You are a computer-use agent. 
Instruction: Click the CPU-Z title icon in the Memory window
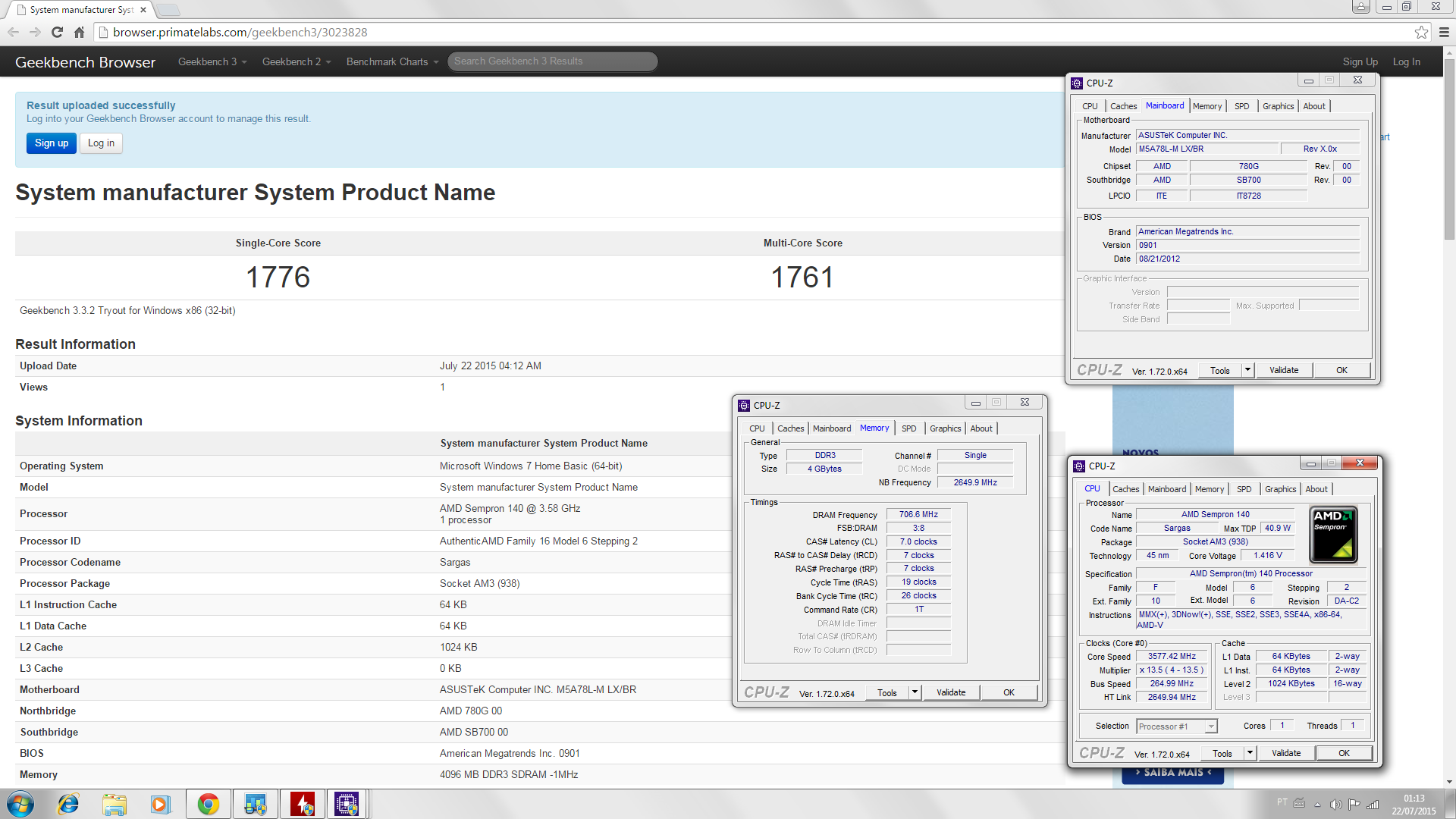point(744,405)
